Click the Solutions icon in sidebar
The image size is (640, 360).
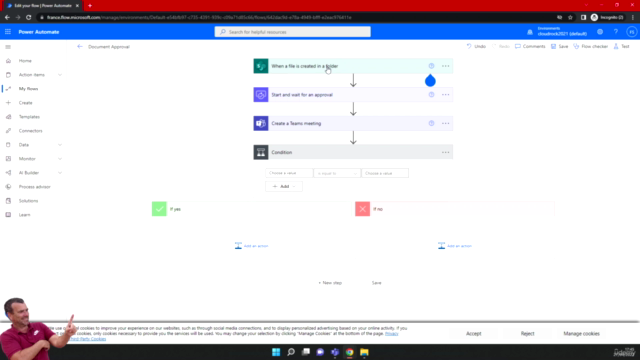pos(8,201)
